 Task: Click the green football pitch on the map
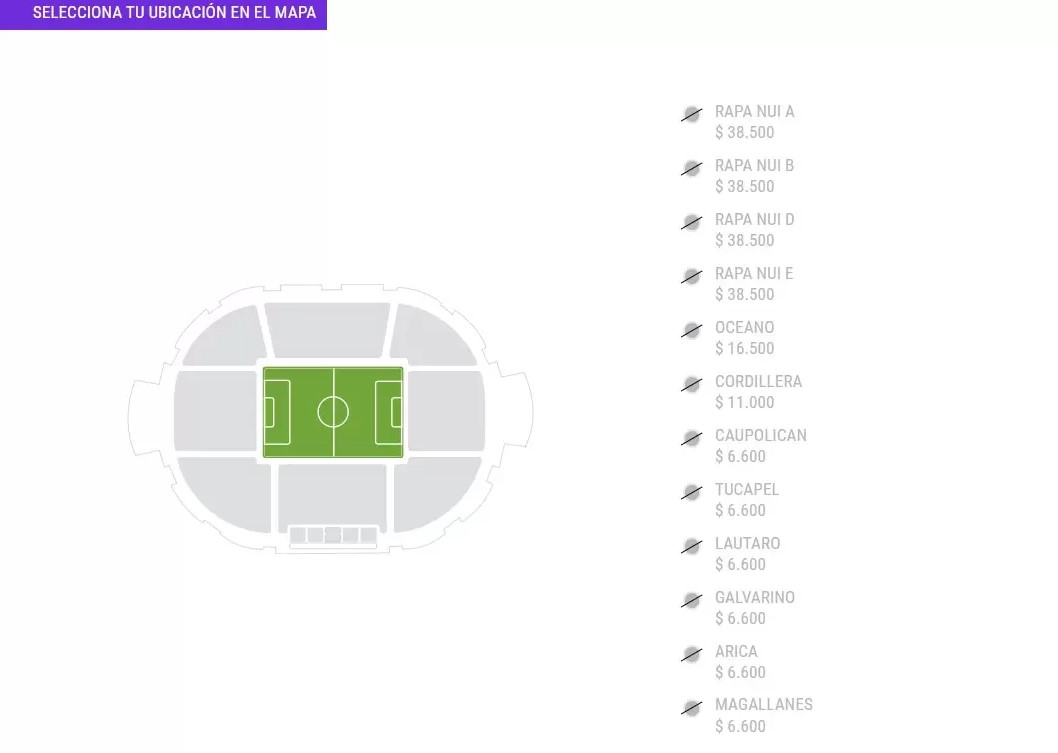pos(333,412)
